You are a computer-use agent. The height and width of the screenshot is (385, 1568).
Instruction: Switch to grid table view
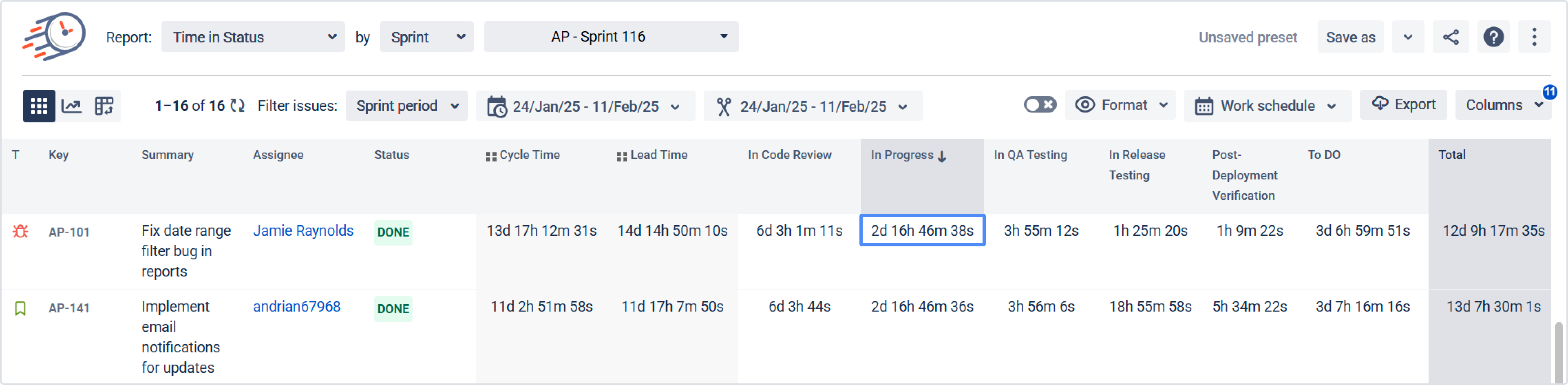(x=39, y=106)
